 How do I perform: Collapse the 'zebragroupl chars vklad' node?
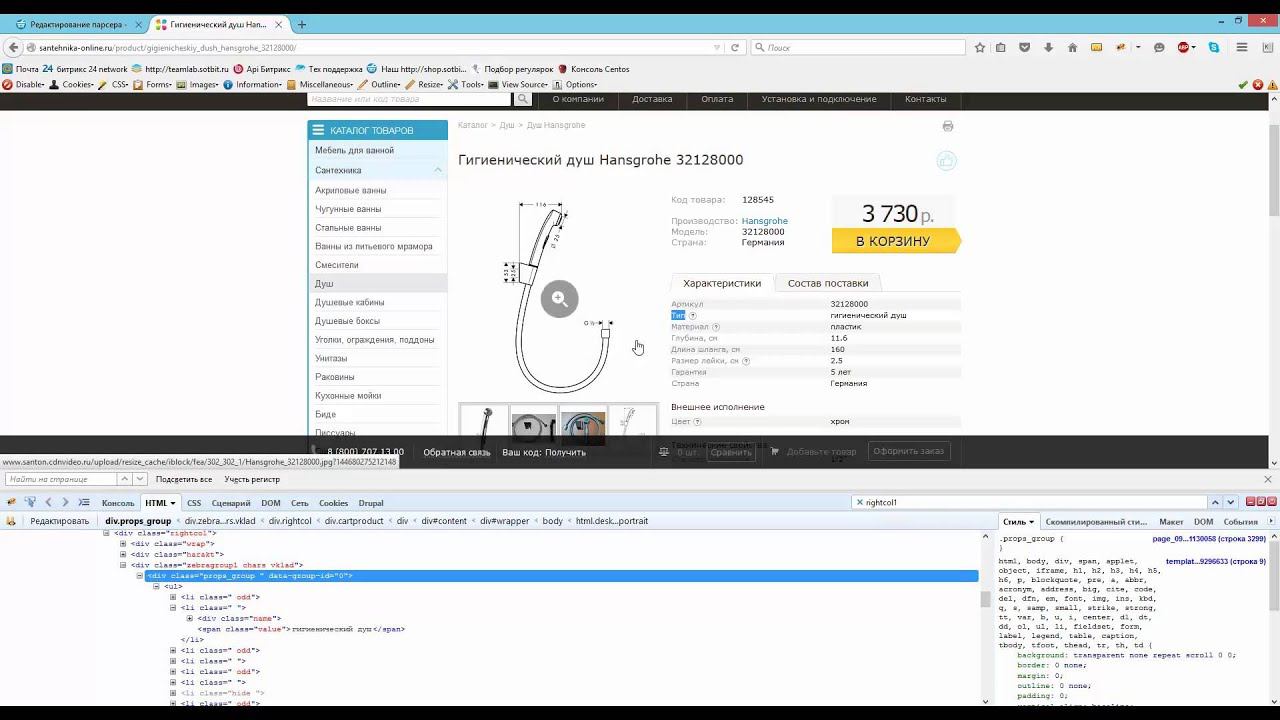pyautogui.click(x=123, y=566)
